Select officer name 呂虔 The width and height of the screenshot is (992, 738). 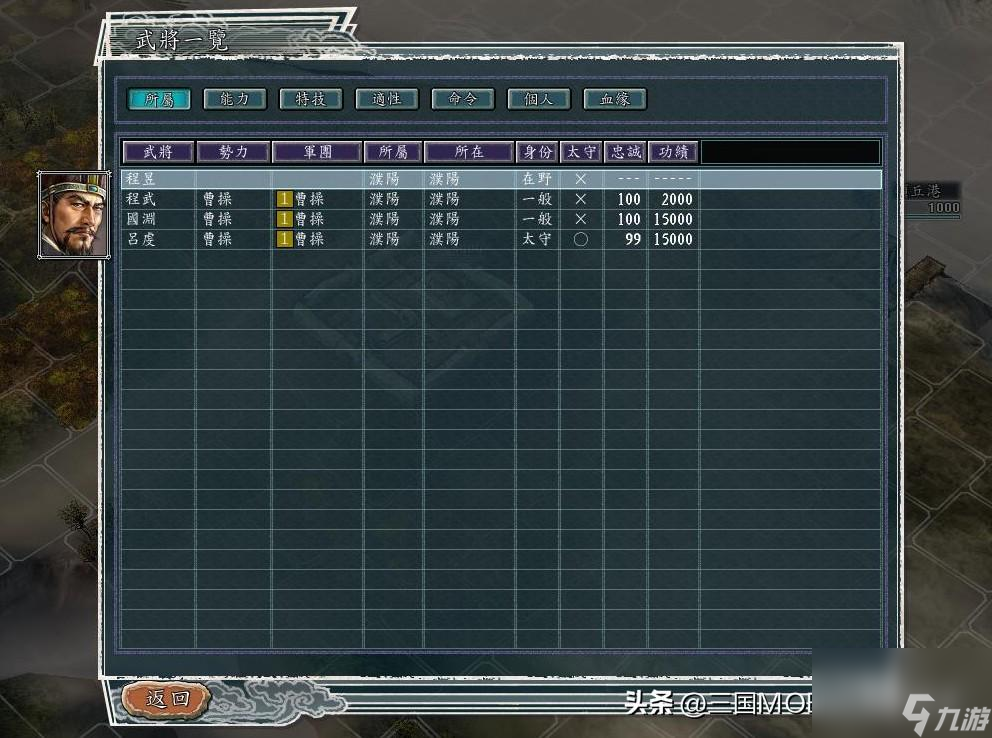click(140, 239)
